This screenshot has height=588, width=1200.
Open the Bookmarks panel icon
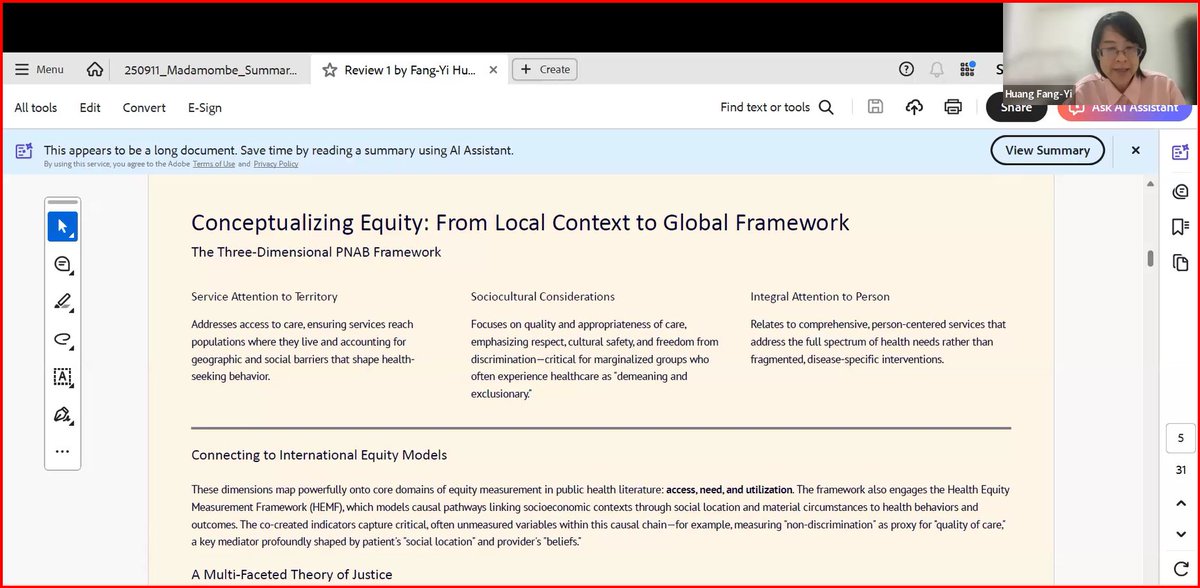tap(1180, 226)
